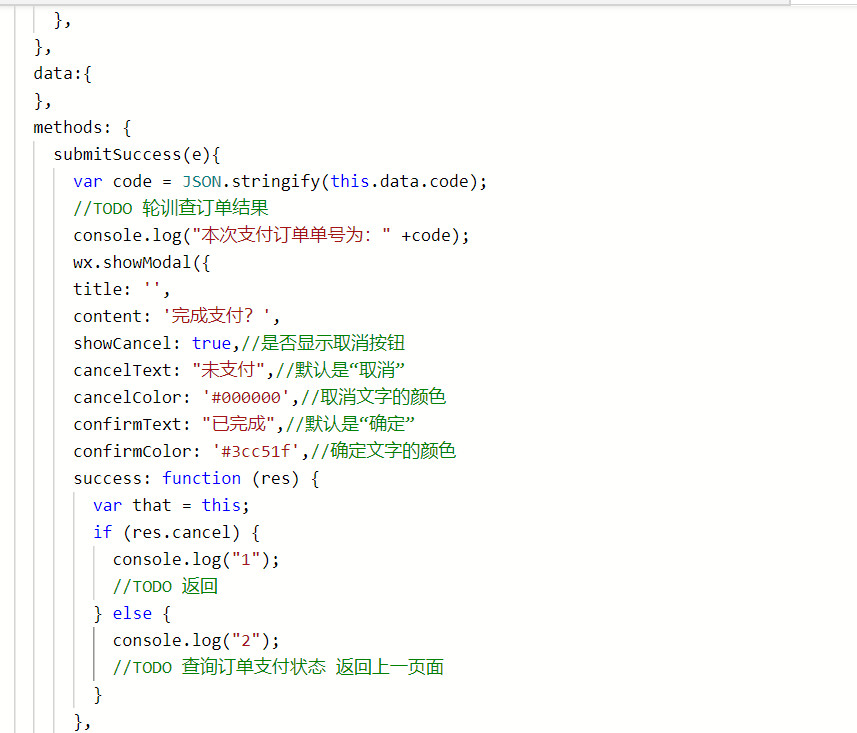857x733 pixels.
Task: Click the comment '//TODO 查询订单支付状态 返回上一页面'
Action: point(278,667)
